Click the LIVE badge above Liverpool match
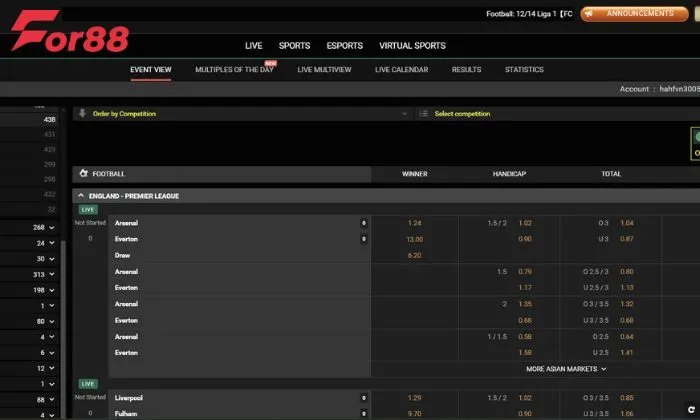The image size is (700, 420). click(88, 384)
